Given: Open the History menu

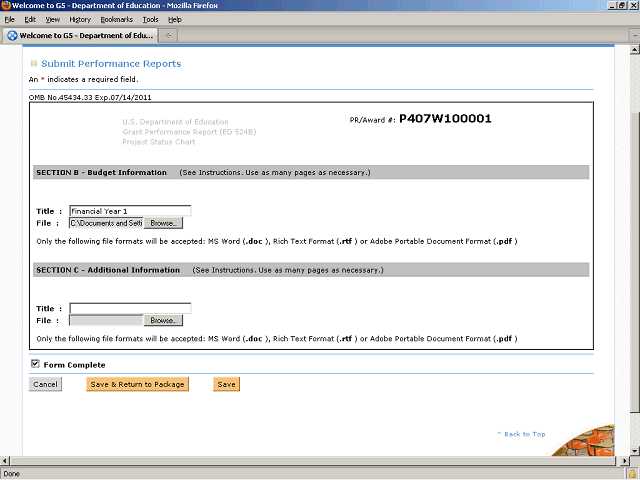Looking at the screenshot, I should coord(80,20).
